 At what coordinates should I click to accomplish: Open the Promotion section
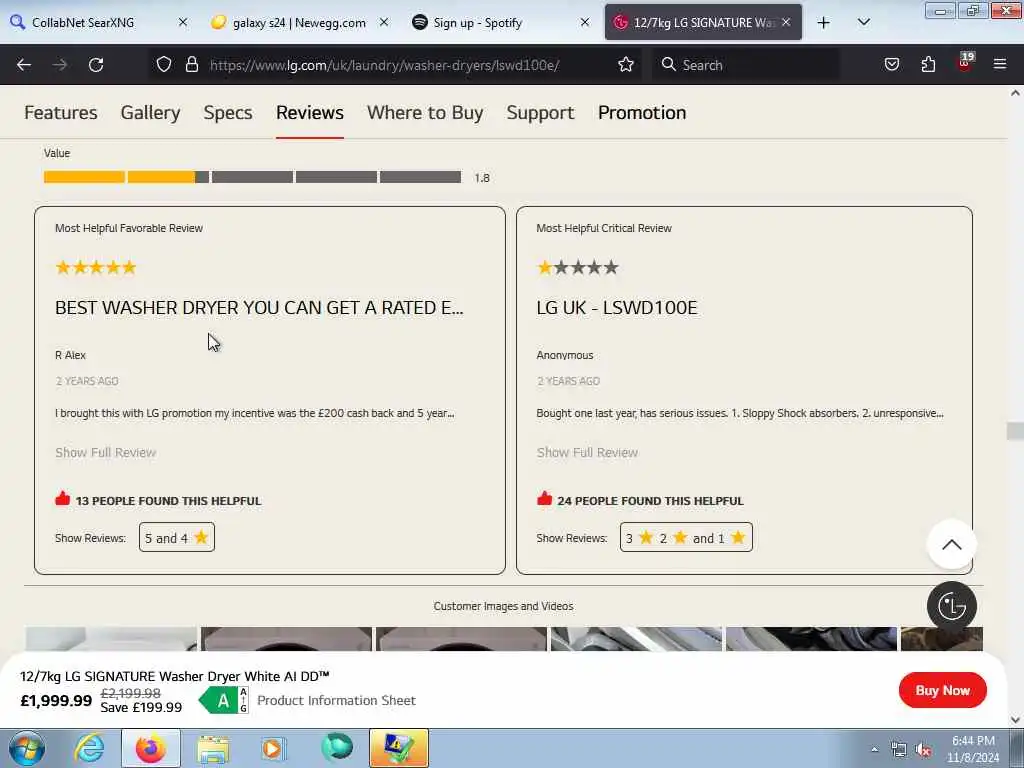(x=642, y=112)
